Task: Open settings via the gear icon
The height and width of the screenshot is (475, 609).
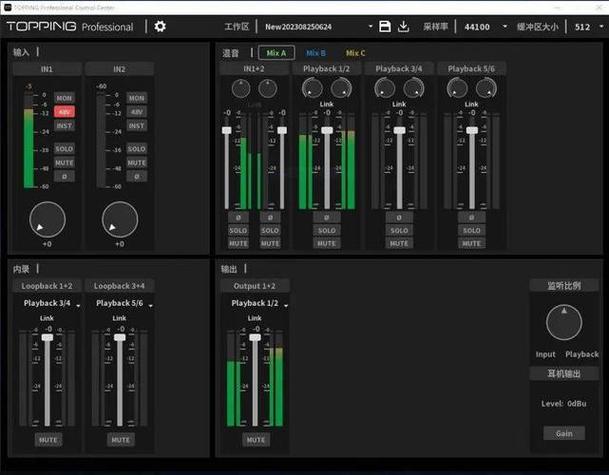Action: pos(160,27)
